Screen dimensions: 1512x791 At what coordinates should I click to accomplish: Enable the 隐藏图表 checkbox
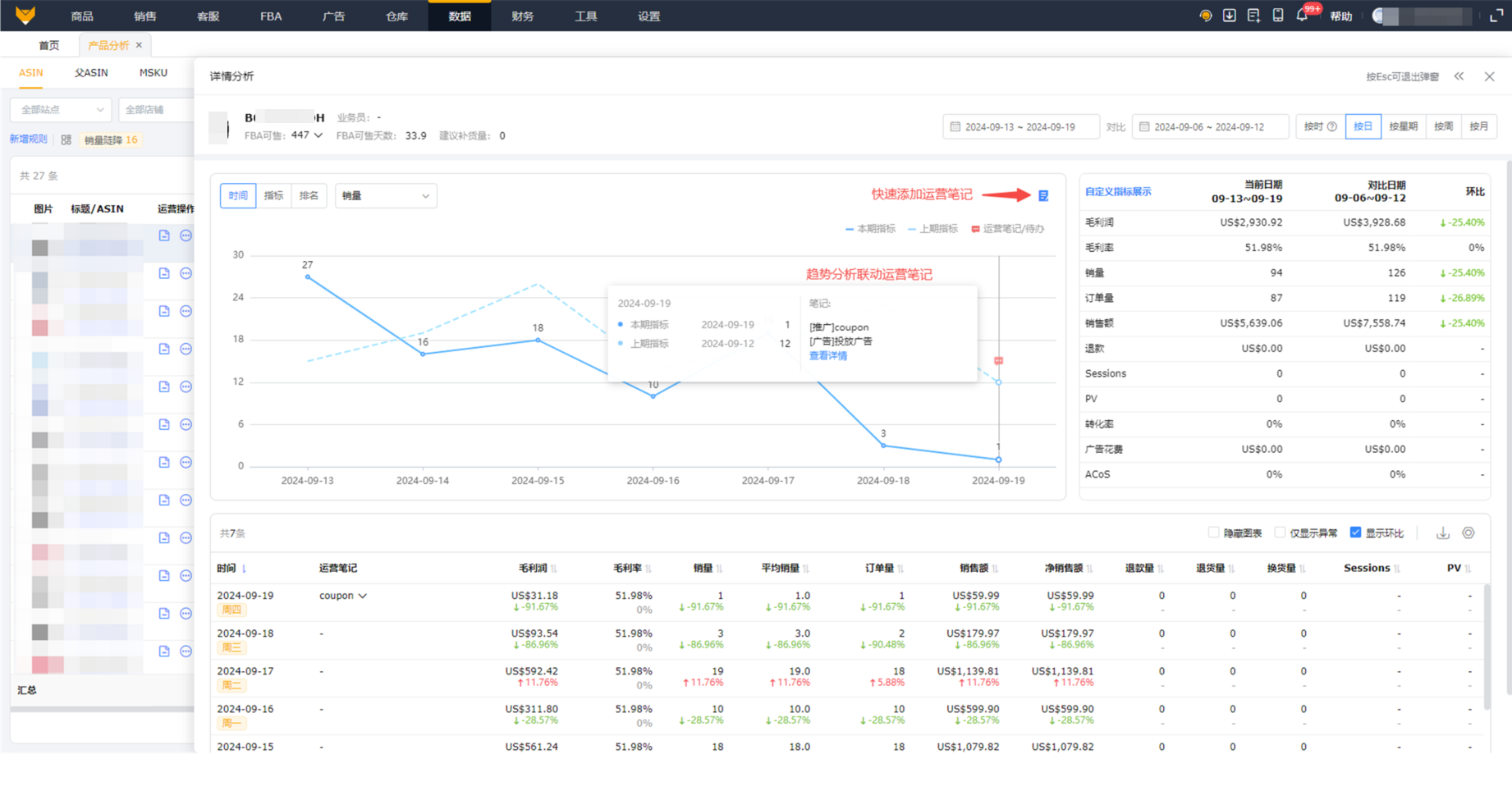[x=1213, y=533]
